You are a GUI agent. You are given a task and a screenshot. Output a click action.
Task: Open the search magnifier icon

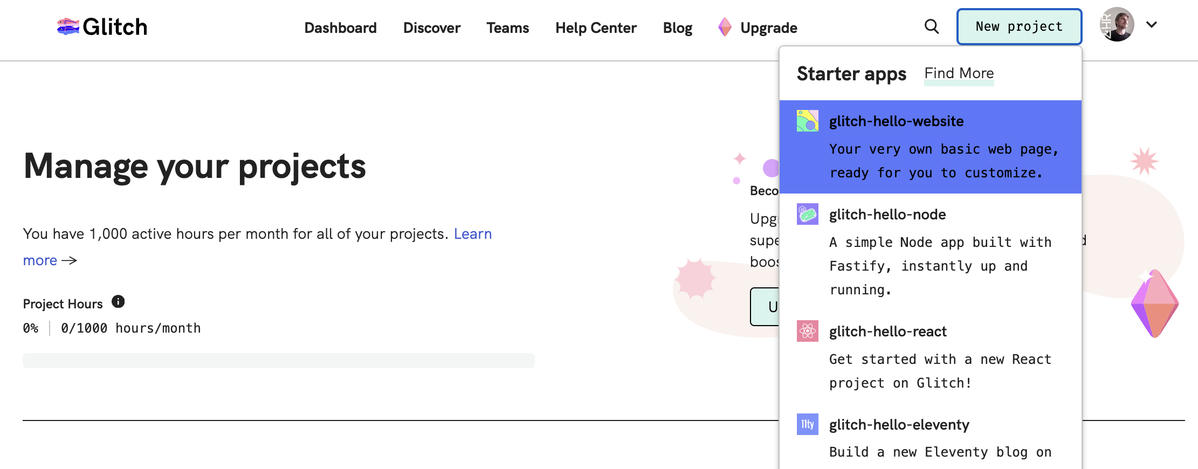click(931, 27)
